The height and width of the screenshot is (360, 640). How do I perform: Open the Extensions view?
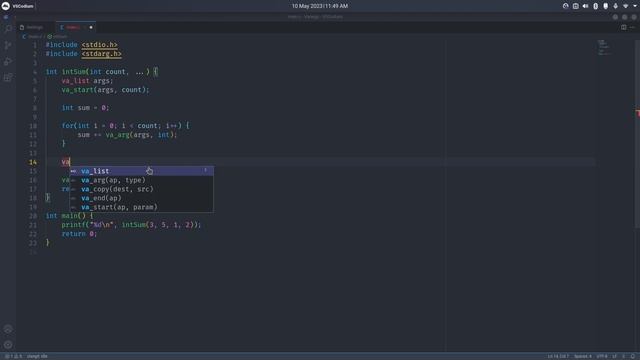click(x=8, y=77)
